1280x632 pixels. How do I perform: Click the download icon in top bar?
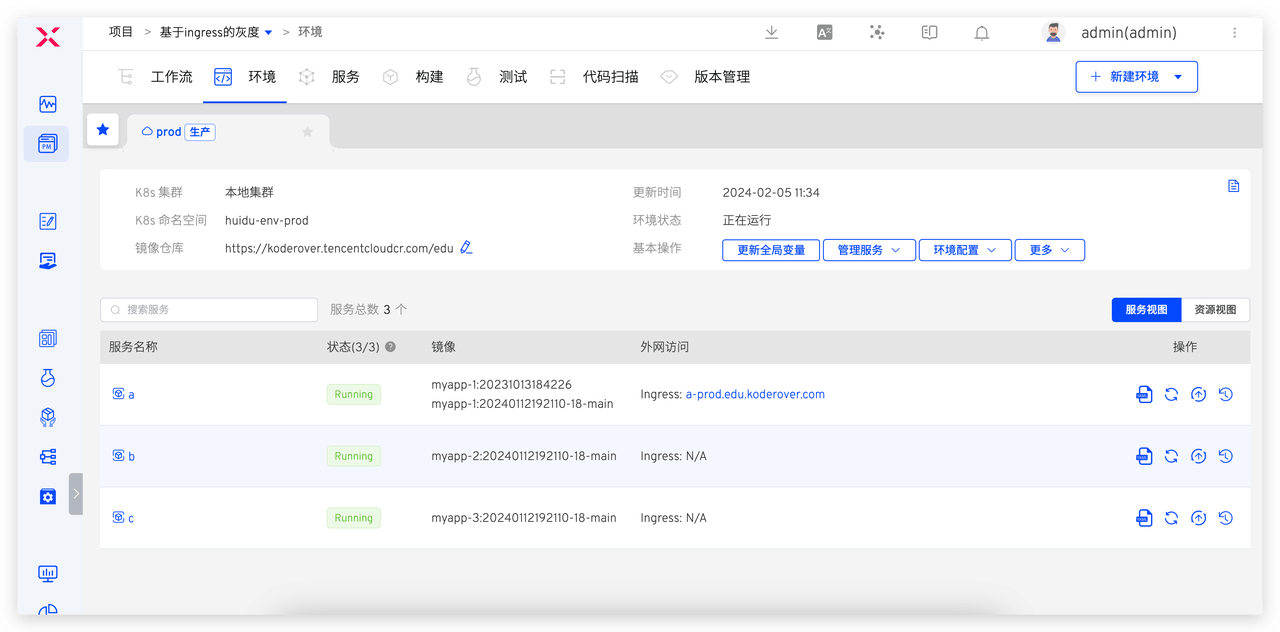tap(771, 32)
